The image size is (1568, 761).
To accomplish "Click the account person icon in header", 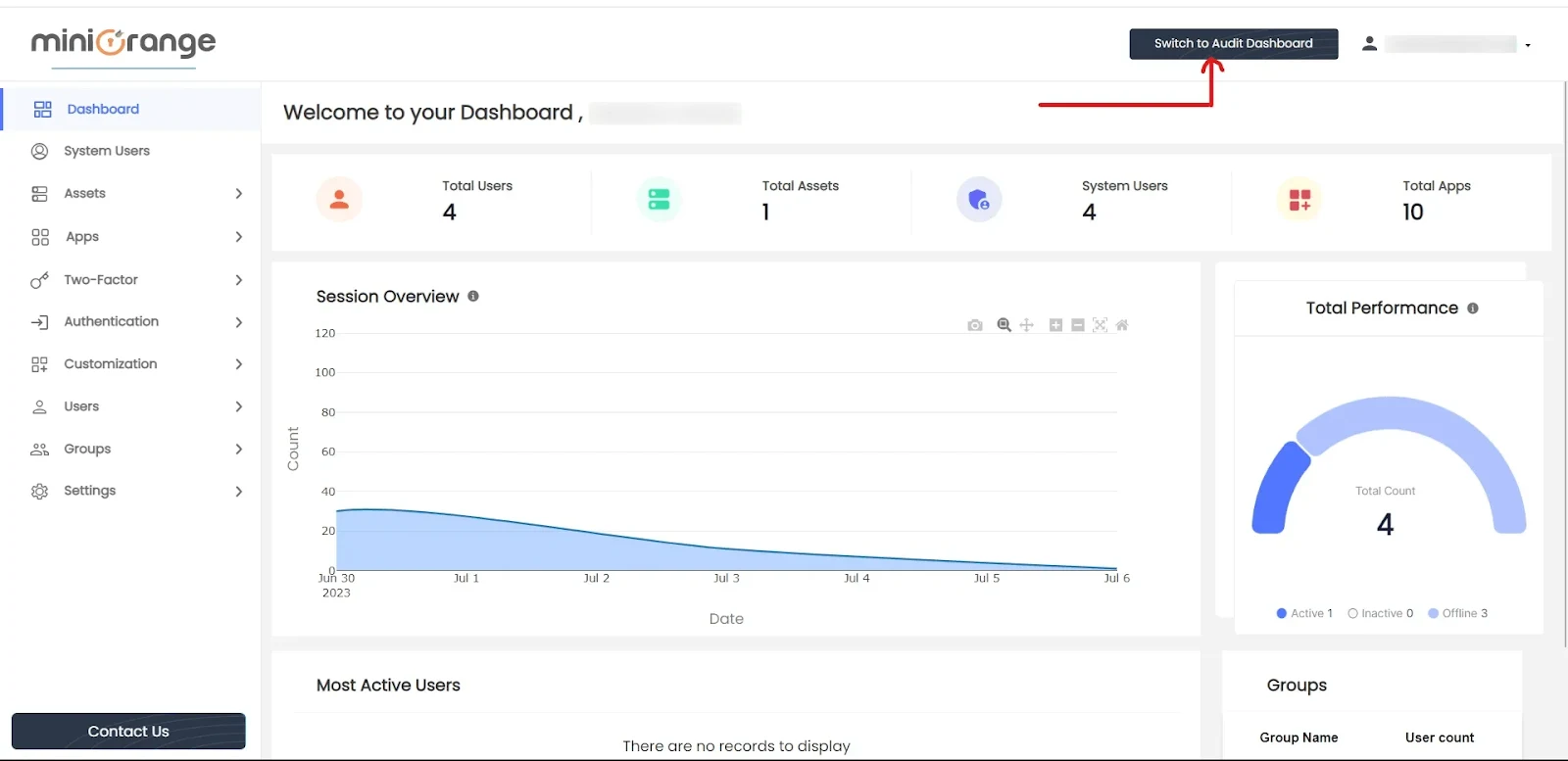I will click(1370, 43).
